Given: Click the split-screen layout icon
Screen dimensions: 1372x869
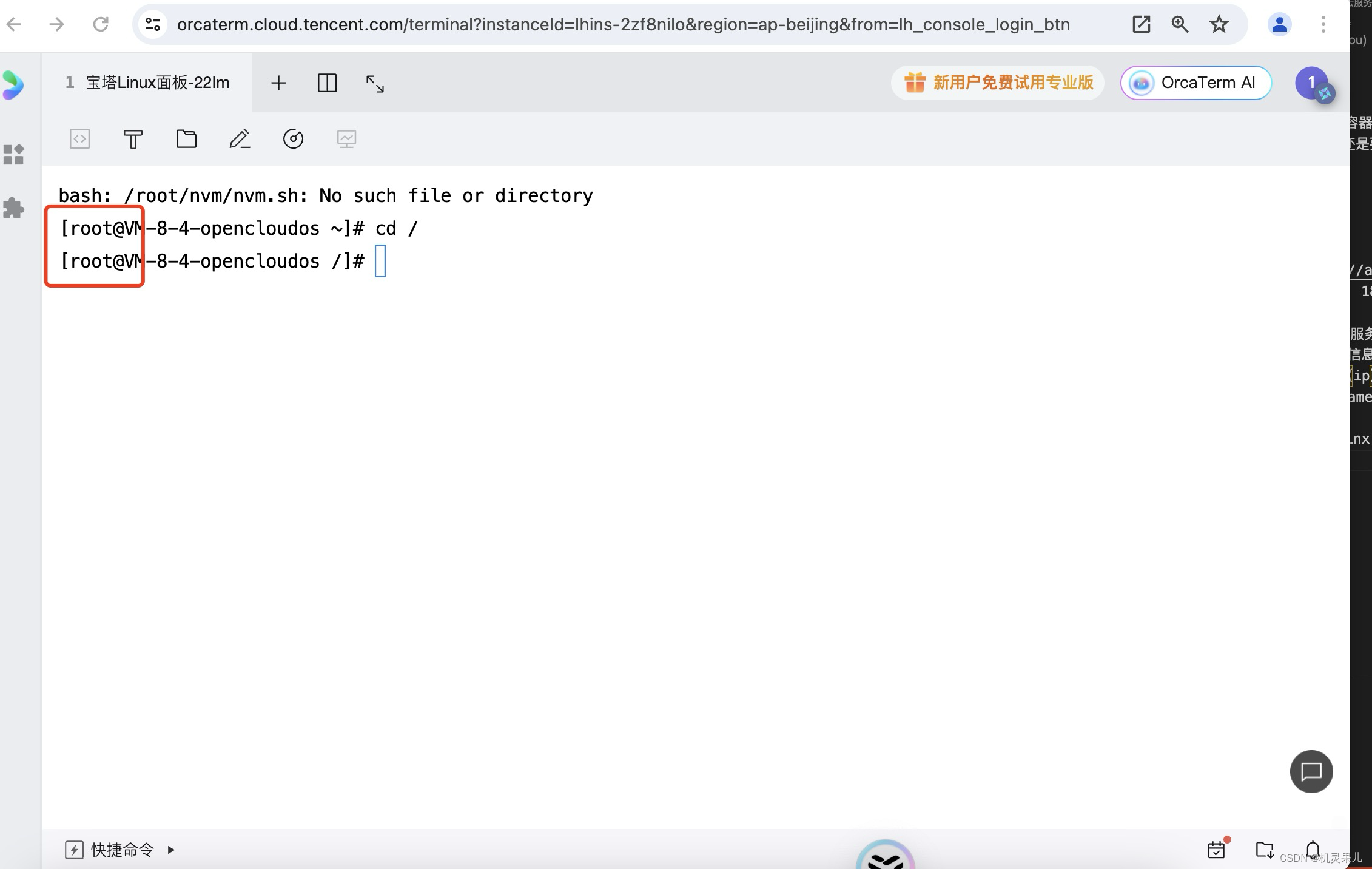Looking at the screenshot, I should click(x=327, y=83).
